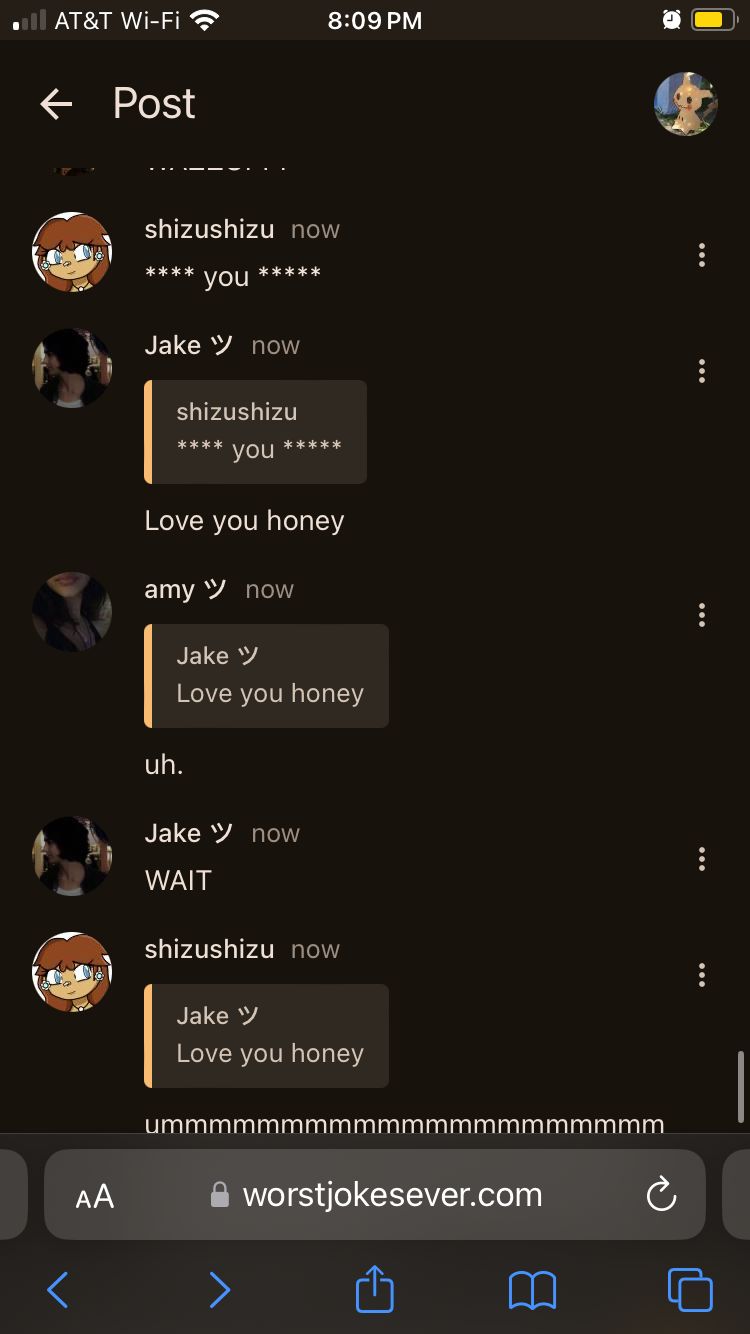This screenshot has width=750, height=1334.
Task: Tap the worstjokesever.com address field
Action: (x=375, y=1194)
